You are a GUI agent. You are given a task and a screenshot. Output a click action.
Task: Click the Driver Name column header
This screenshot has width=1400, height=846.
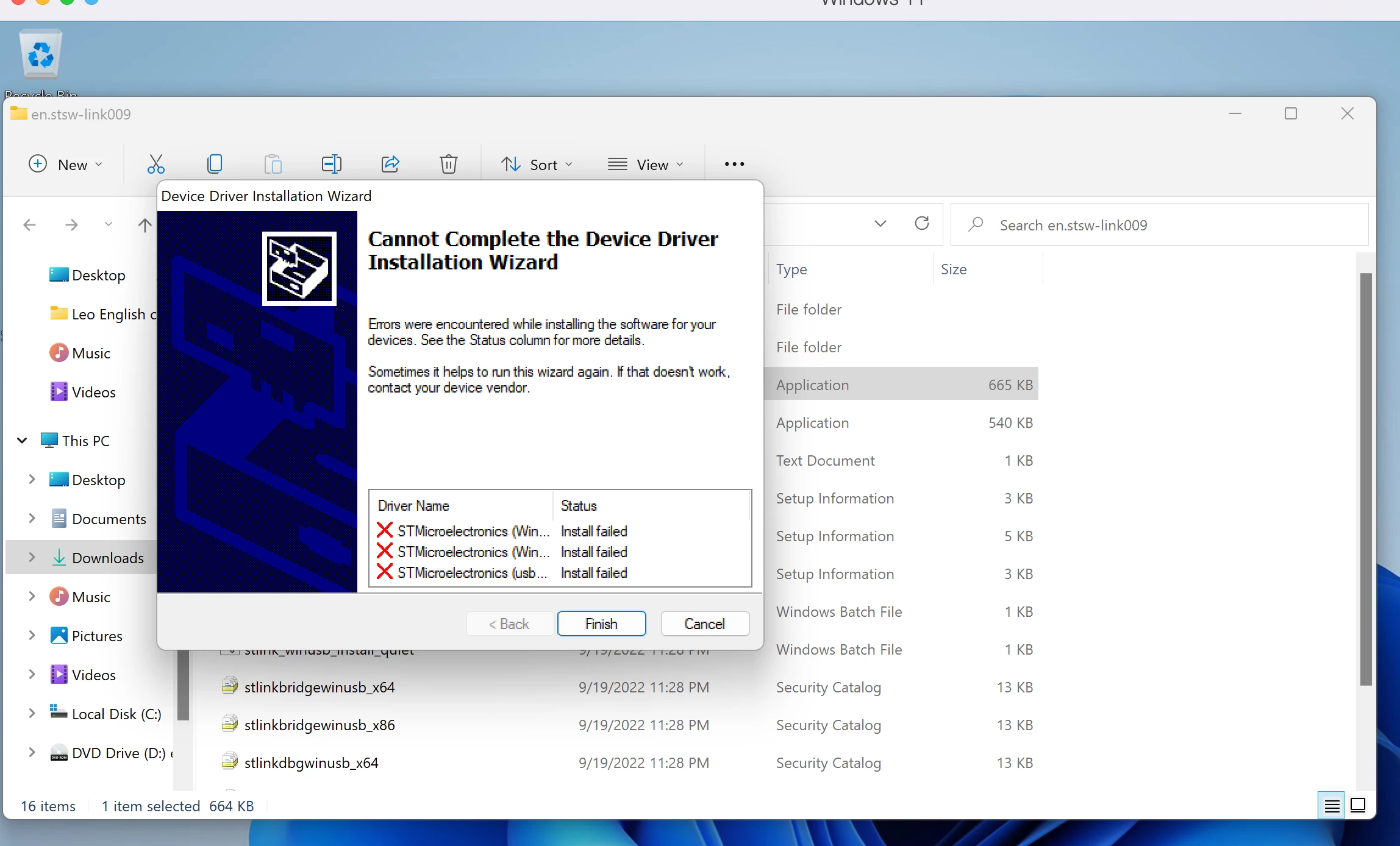[x=461, y=505]
